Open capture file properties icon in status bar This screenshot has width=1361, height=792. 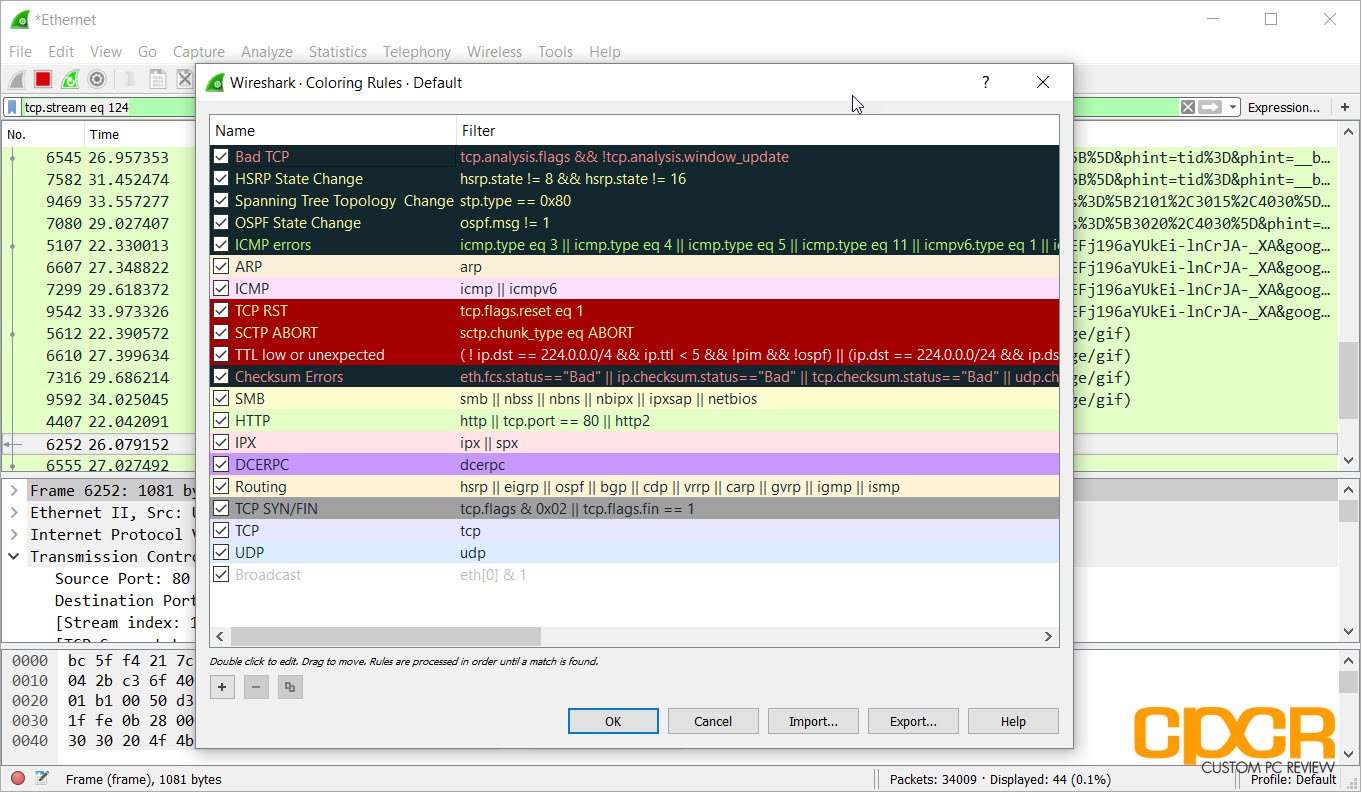[42, 778]
